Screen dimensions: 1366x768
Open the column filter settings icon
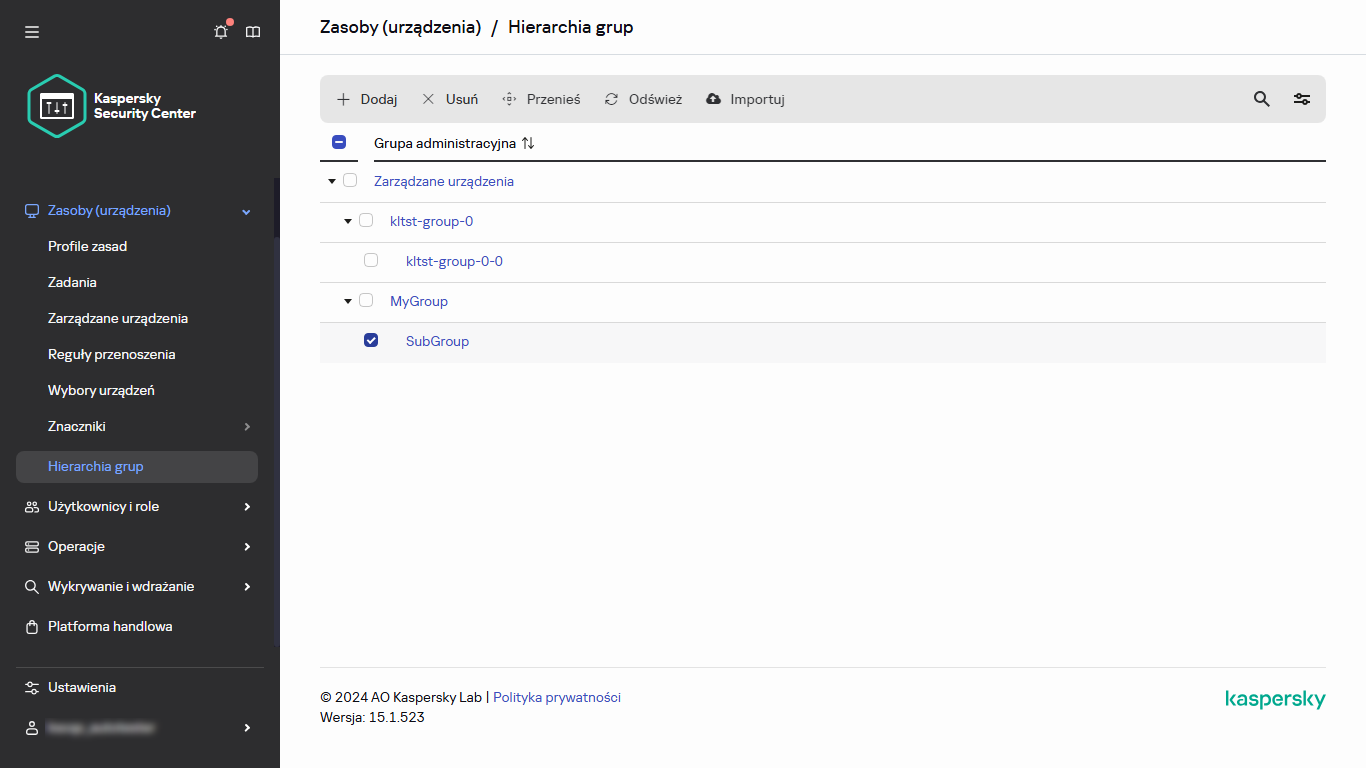click(1301, 98)
